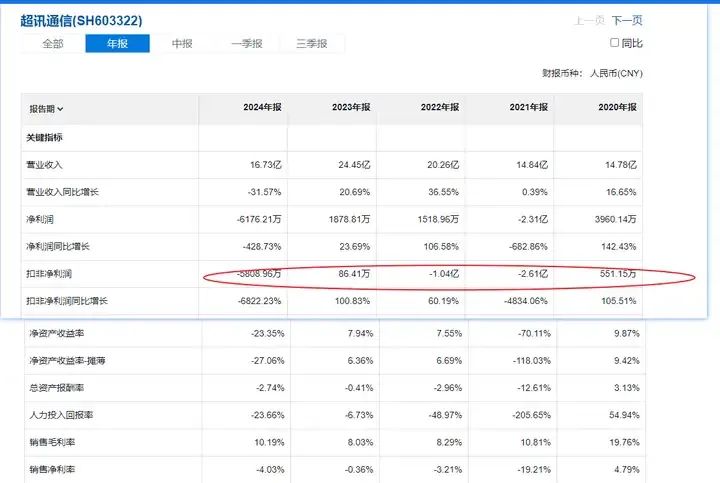This screenshot has height=483, width=720.
Task: Select the 三季报 tab
Action: pos(312,44)
